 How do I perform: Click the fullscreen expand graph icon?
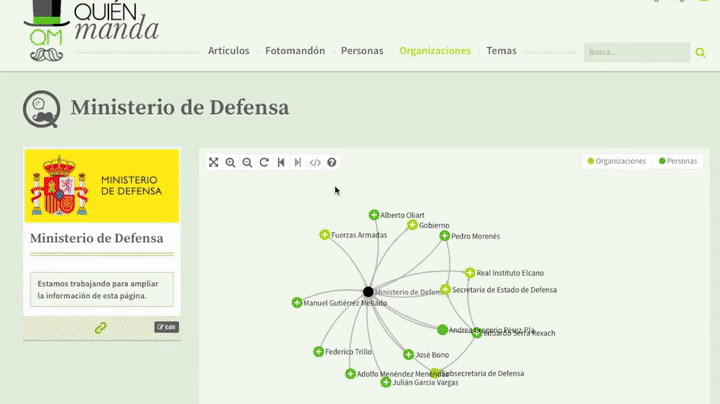[x=214, y=162]
